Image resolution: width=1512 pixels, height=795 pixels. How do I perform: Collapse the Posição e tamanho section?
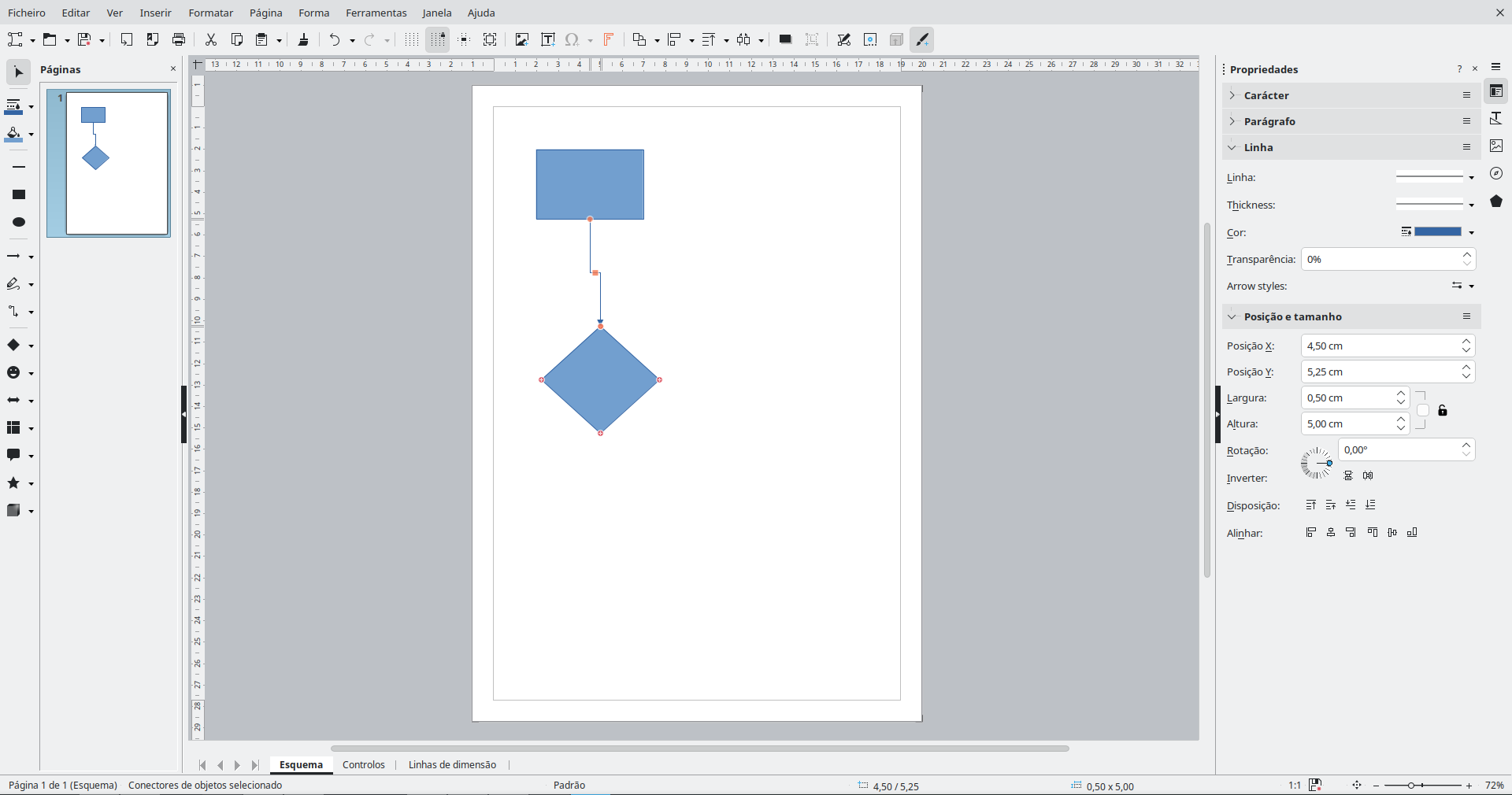pyautogui.click(x=1291, y=316)
